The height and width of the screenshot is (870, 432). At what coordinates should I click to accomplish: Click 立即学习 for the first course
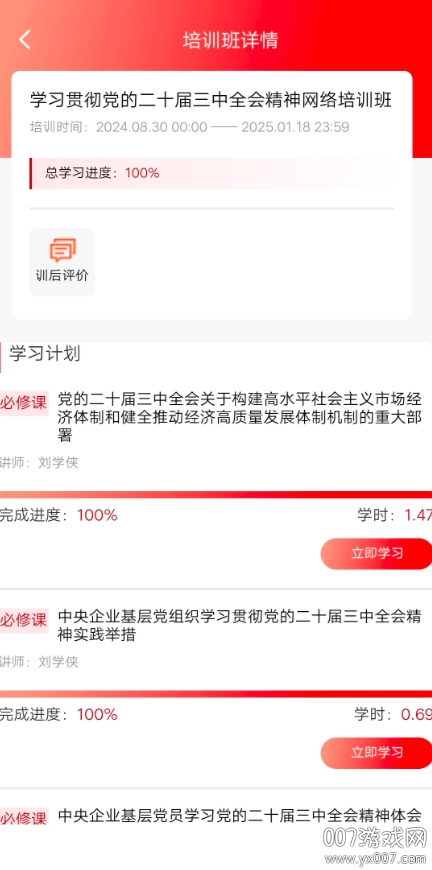coord(377,553)
